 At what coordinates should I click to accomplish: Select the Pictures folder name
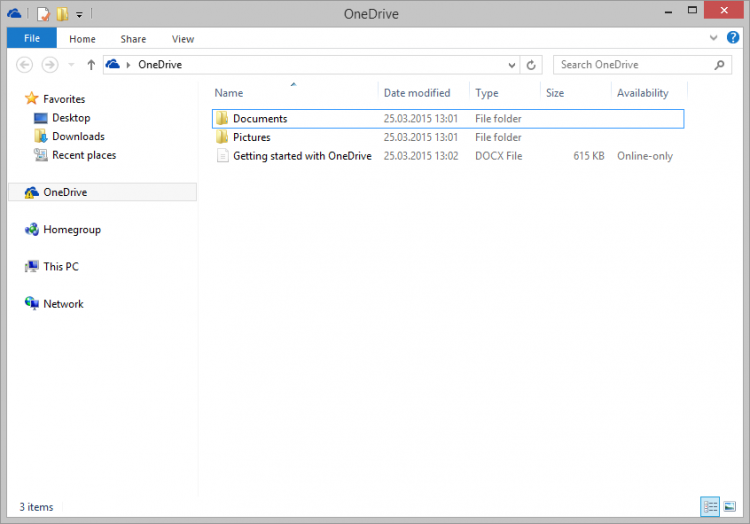(x=252, y=137)
